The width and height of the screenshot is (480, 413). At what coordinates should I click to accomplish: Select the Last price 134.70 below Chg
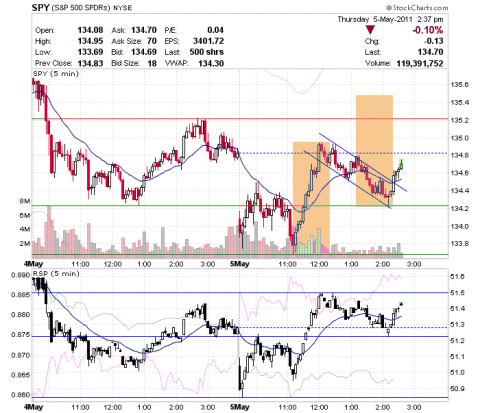[x=431, y=52]
